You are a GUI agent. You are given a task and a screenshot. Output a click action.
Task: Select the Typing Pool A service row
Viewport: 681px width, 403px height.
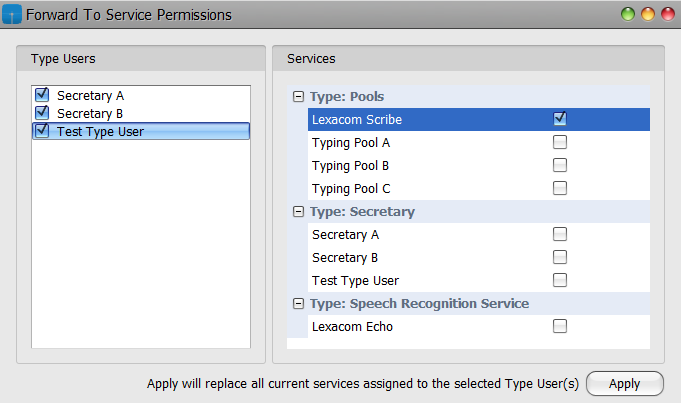tap(479, 142)
